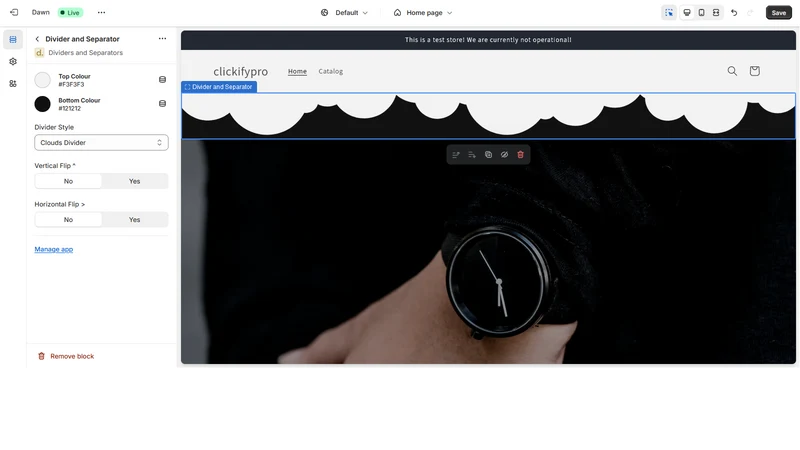The width and height of the screenshot is (800, 450).
Task: Click the Live status badge
Action: point(70,13)
